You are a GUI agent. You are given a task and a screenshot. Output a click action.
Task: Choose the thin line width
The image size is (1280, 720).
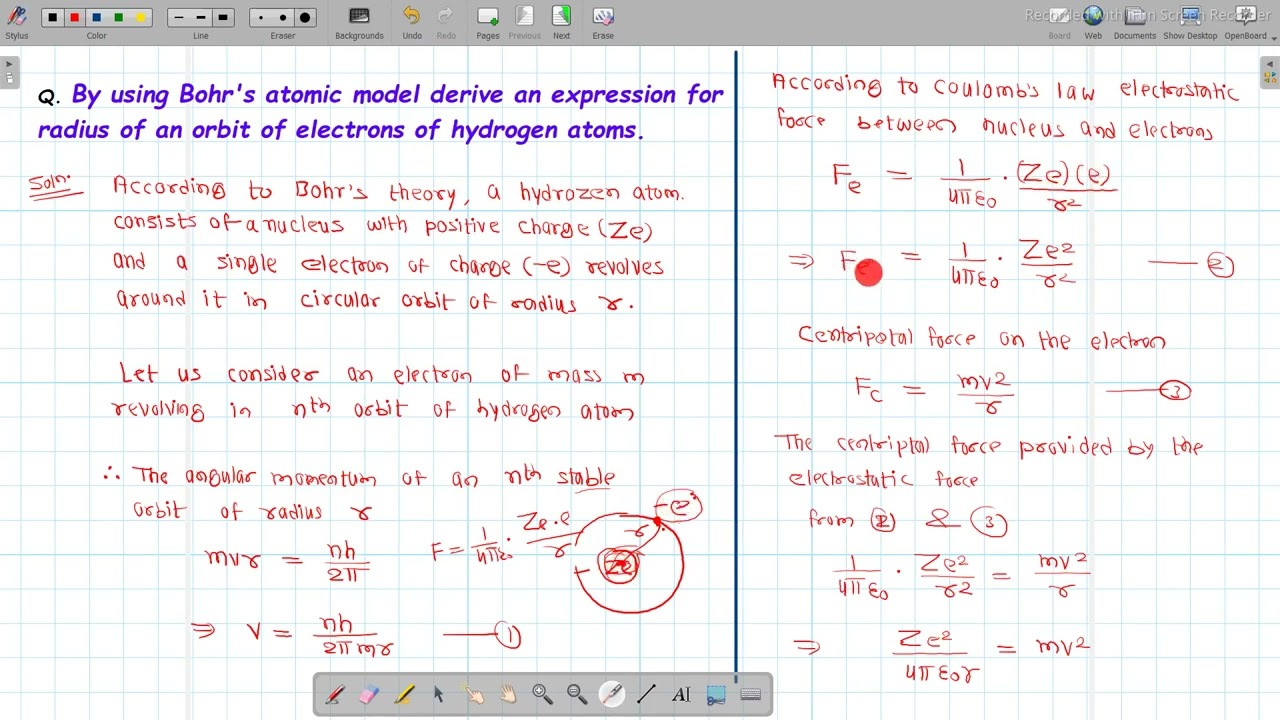(x=179, y=17)
